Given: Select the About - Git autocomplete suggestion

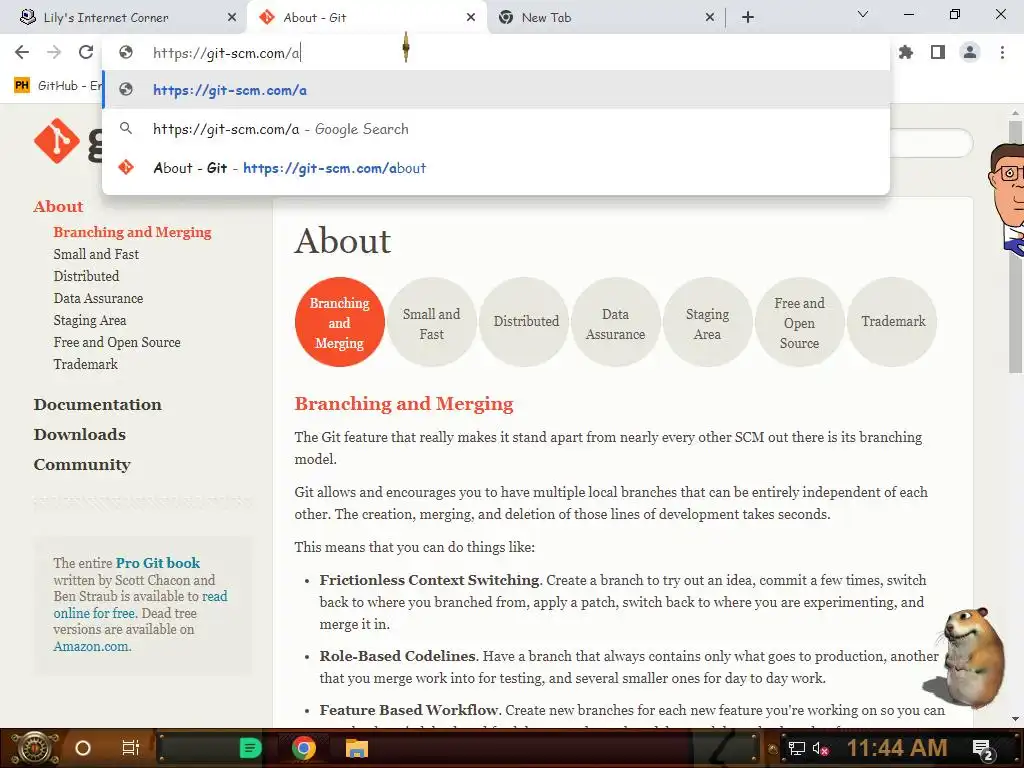Looking at the screenshot, I should 496,168.
